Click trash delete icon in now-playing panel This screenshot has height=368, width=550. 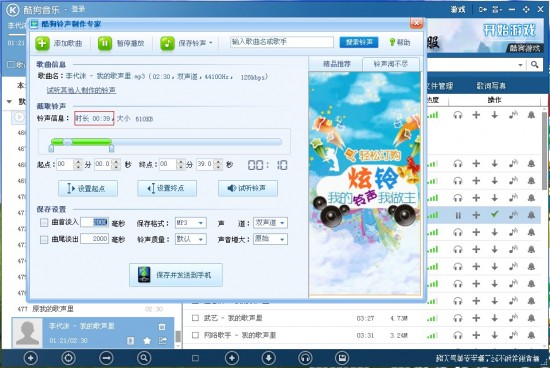click(162, 327)
